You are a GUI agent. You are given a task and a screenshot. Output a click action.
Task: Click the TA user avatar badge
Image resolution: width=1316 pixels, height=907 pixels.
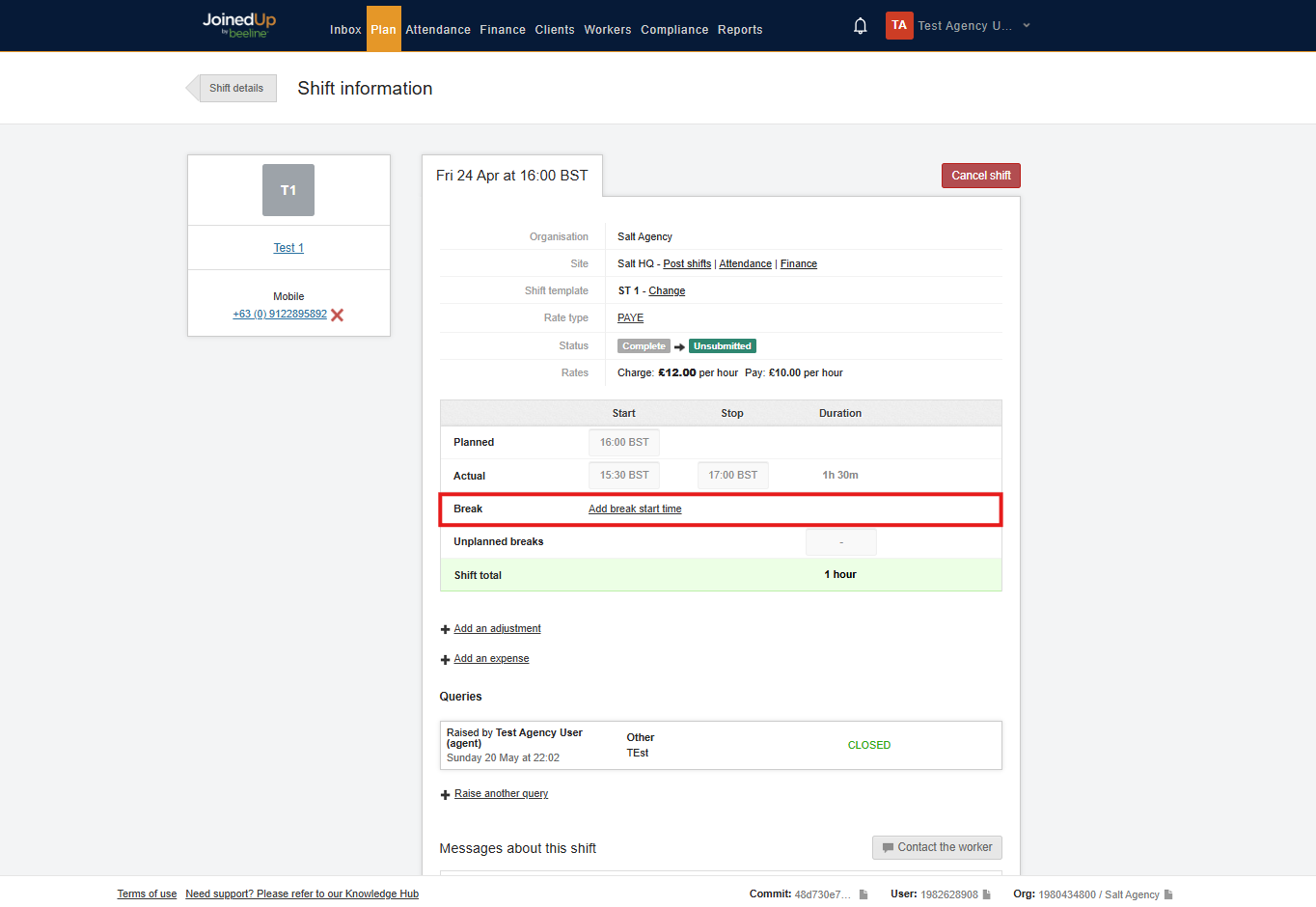(x=899, y=25)
